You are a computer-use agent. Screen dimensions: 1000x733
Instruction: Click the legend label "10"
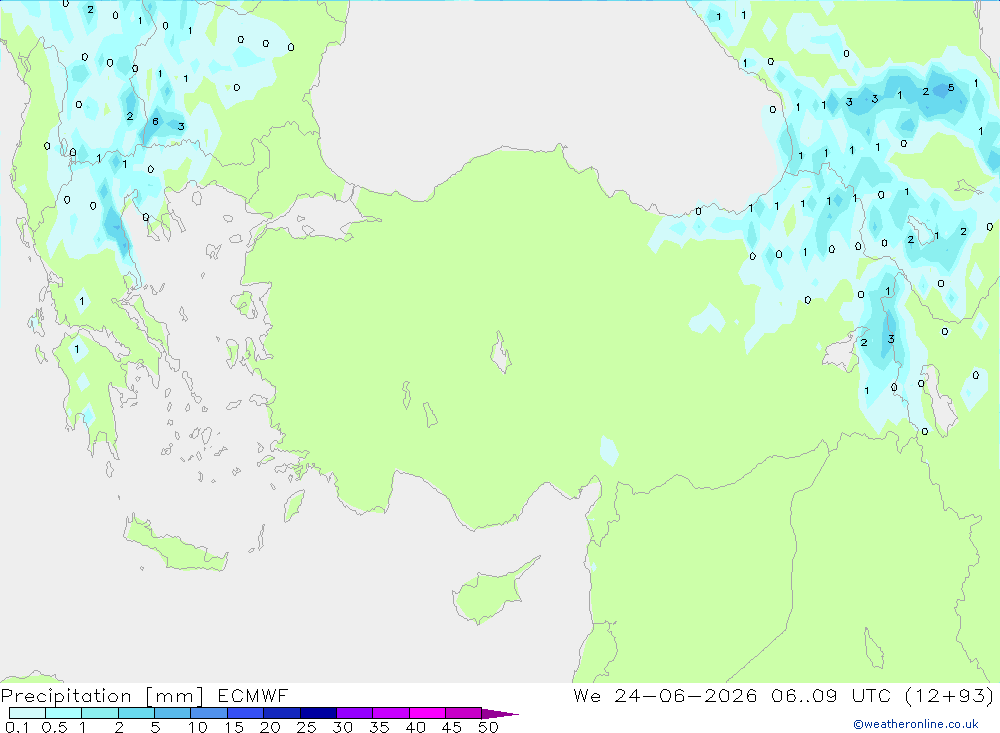tap(198, 727)
